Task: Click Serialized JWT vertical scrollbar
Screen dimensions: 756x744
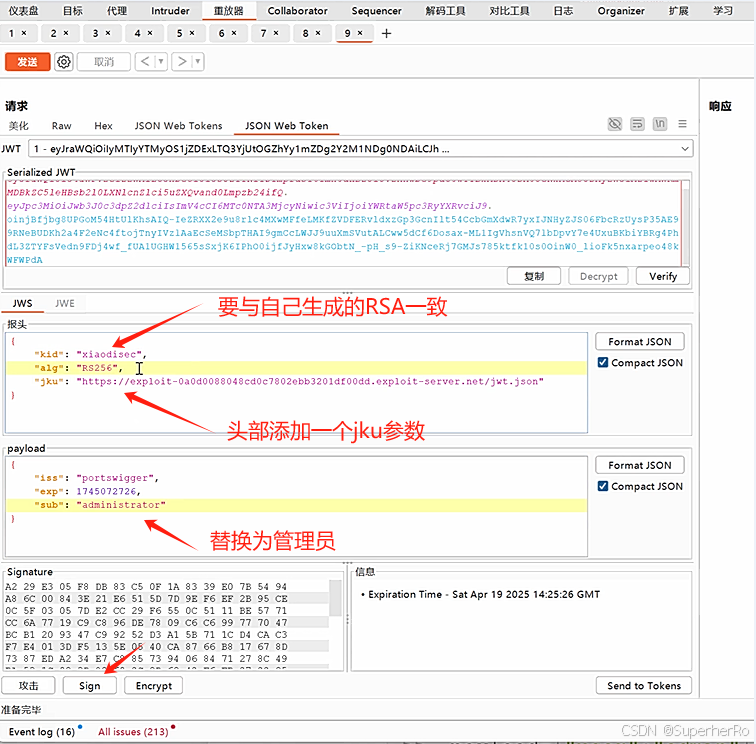Action: point(687,223)
